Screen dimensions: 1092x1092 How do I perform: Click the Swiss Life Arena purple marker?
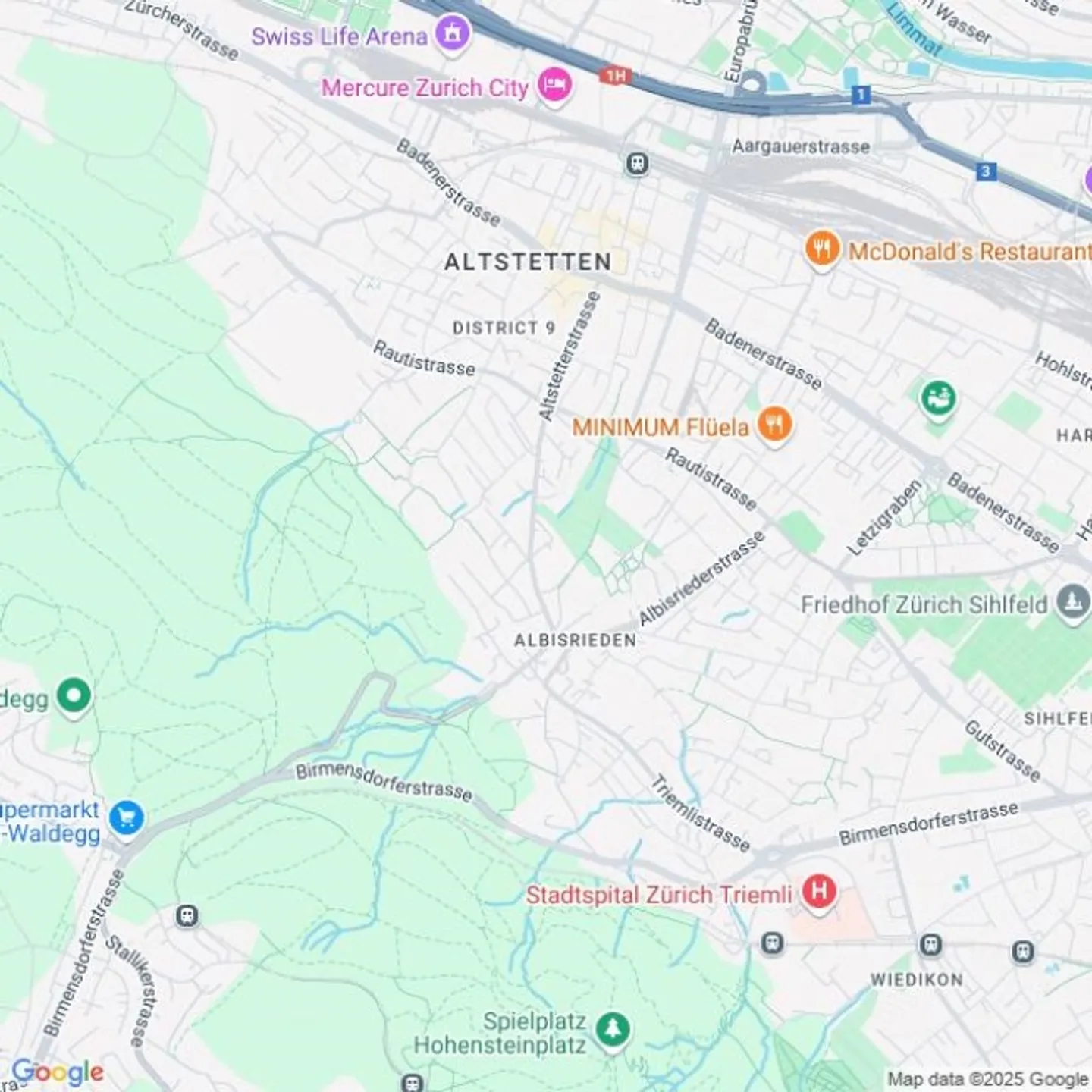point(453,34)
